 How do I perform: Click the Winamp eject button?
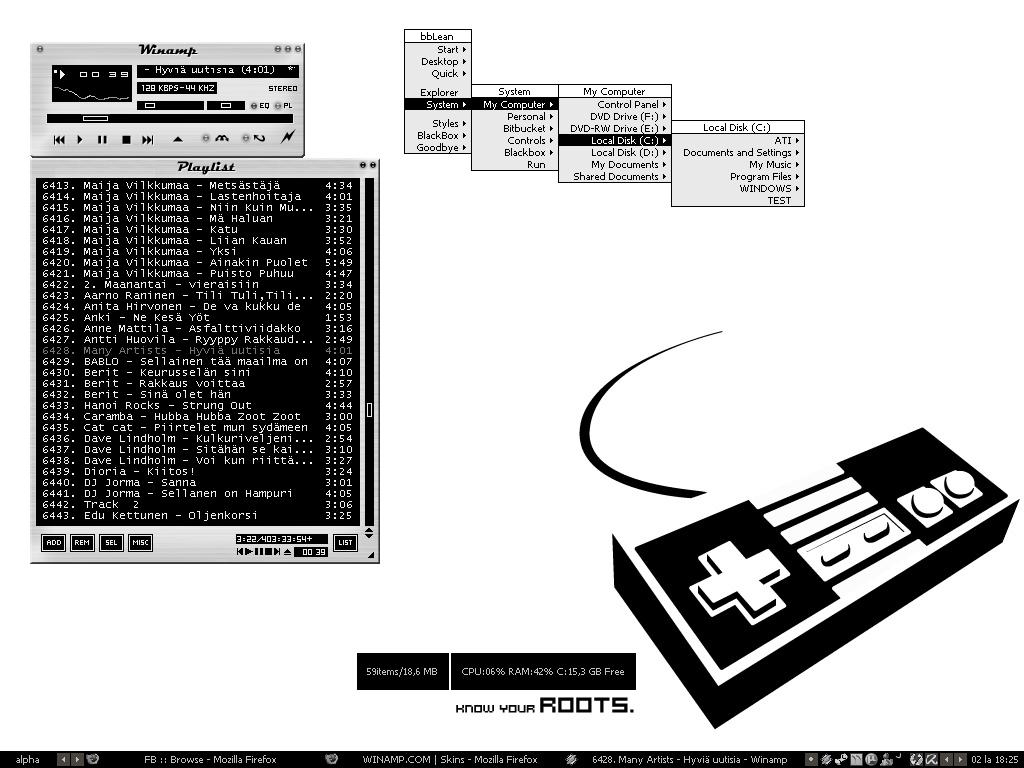click(178, 139)
